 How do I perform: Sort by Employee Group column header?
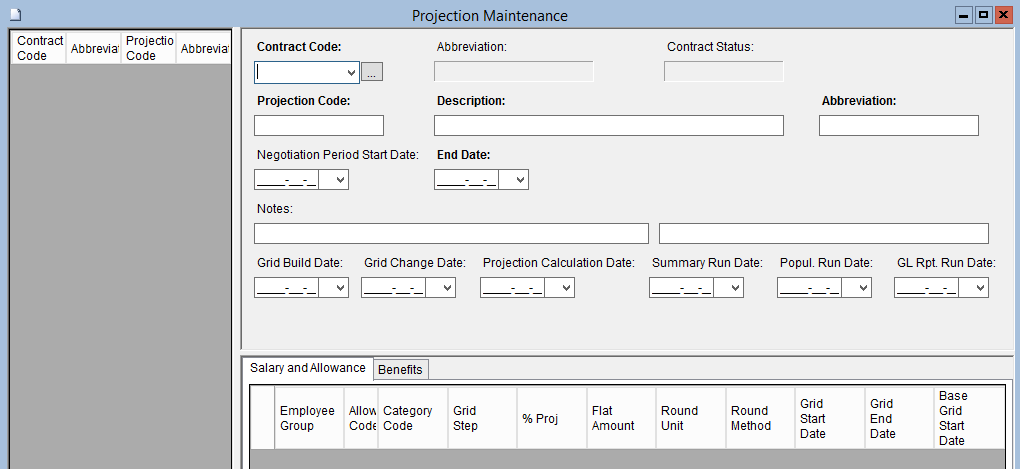pyautogui.click(x=308, y=418)
